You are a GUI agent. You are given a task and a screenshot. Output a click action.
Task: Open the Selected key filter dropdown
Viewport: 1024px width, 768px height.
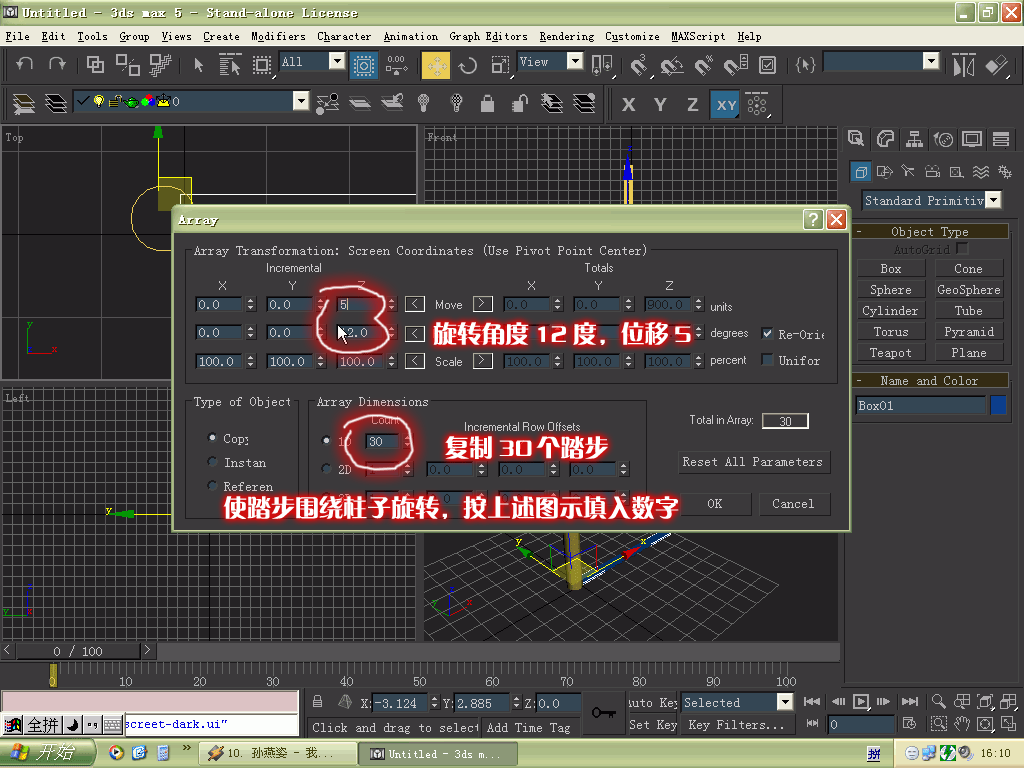pyautogui.click(x=785, y=702)
